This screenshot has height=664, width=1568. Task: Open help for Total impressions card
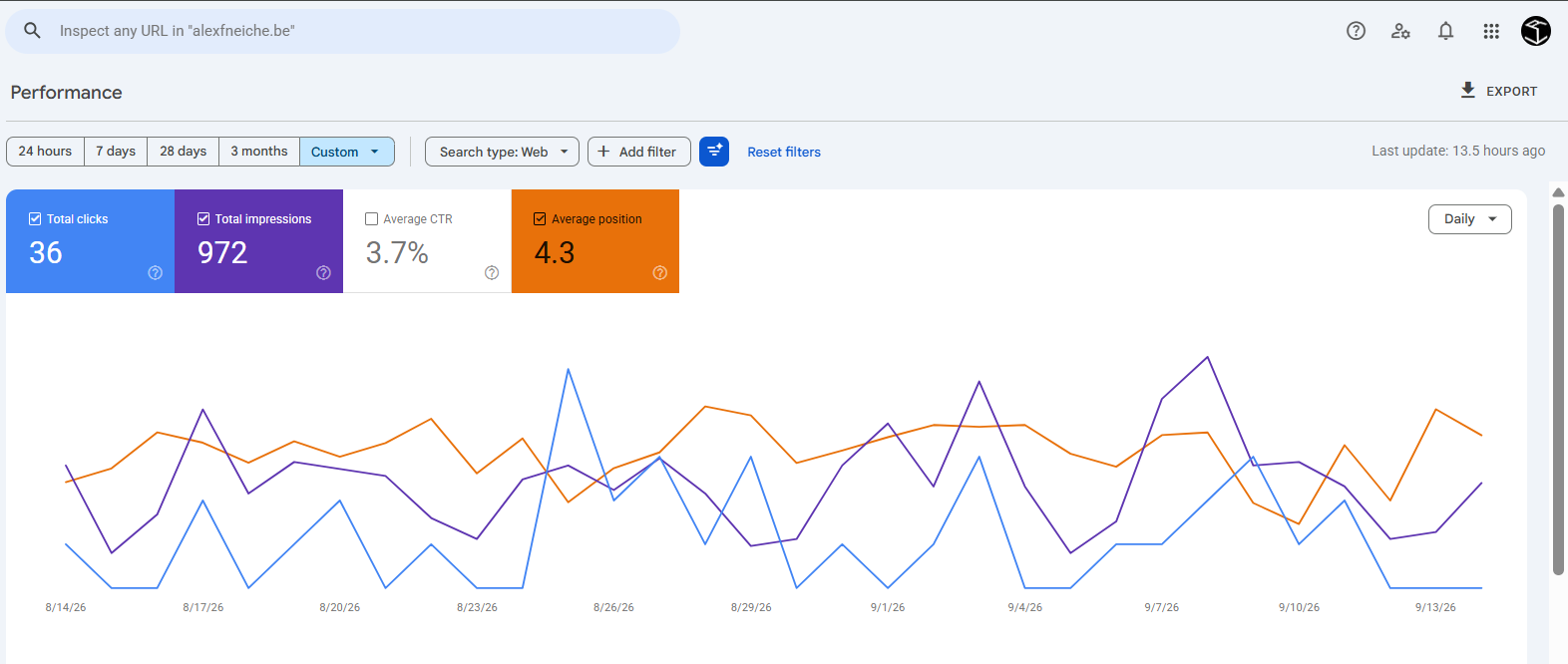coord(323,273)
